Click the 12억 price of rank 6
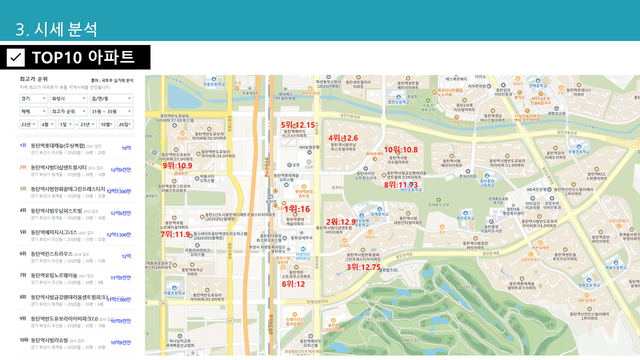The width and height of the screenshot is (640, 360). pos(127,256)
